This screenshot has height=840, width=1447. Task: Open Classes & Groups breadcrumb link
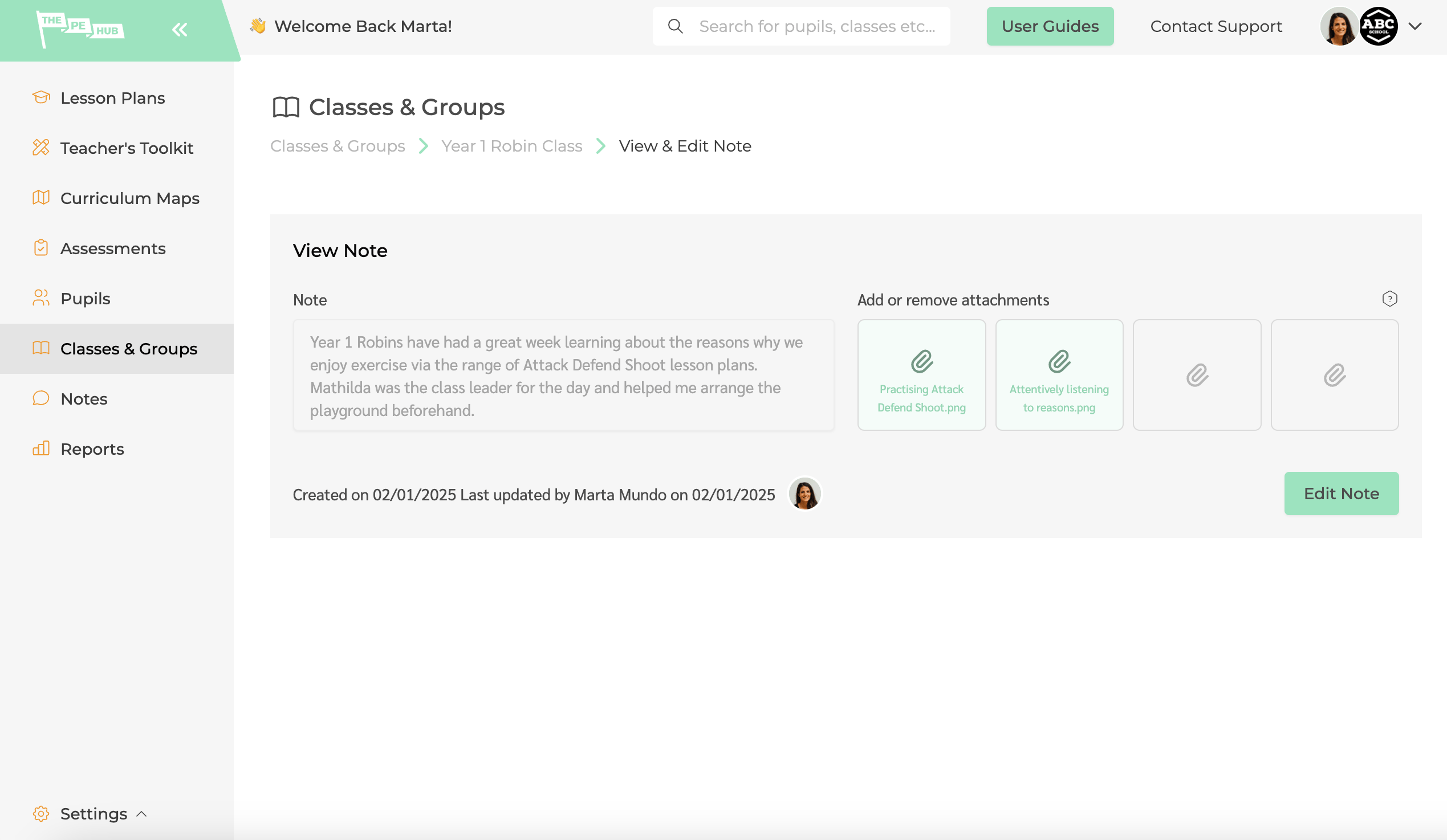(x=338, y=146)
